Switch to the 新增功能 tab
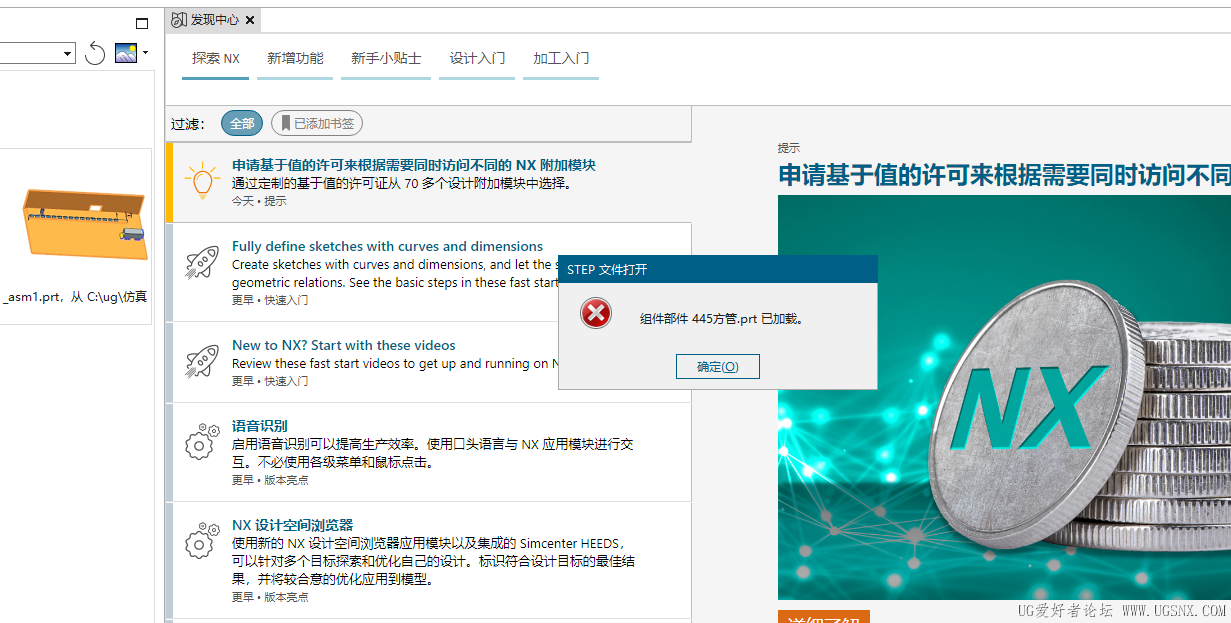The height and width of the screenshot is (623, 1231). pos(295,59)
